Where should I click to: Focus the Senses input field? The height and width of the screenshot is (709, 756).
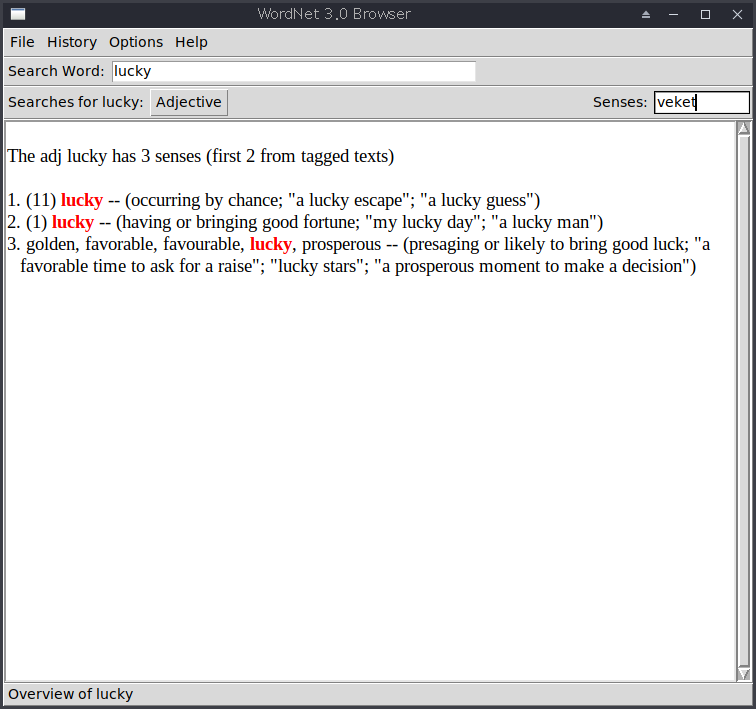(x=702, y=102)
